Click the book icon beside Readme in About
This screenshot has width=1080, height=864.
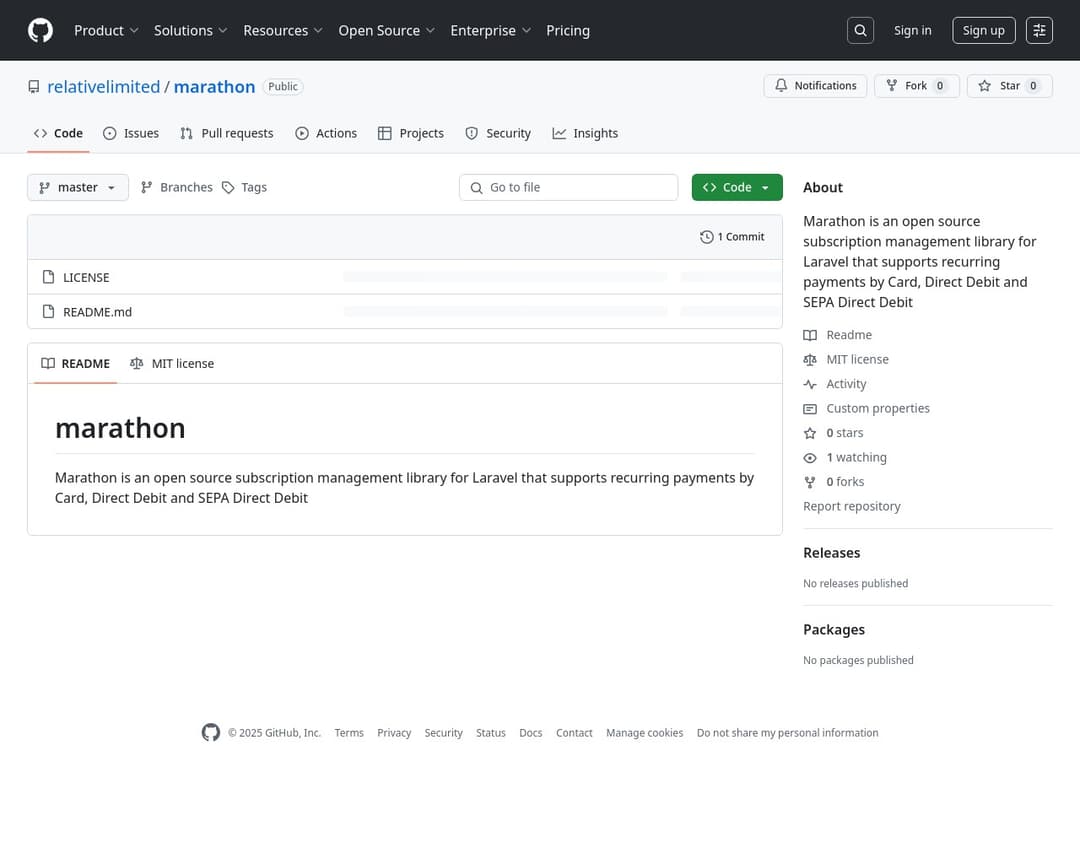[810, 335]
